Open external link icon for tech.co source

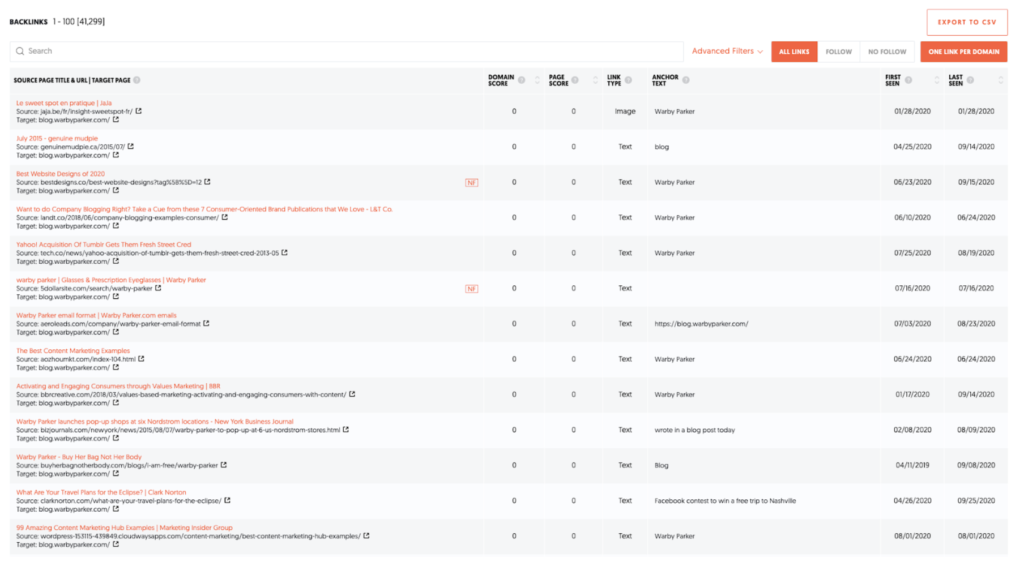(x=284, y=253)
